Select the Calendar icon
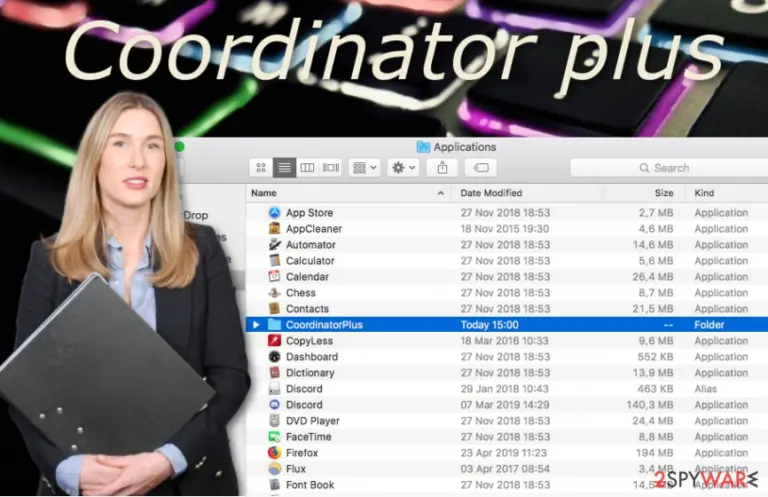The width and height of the screenshot is (768, 497). click(274, 277)
